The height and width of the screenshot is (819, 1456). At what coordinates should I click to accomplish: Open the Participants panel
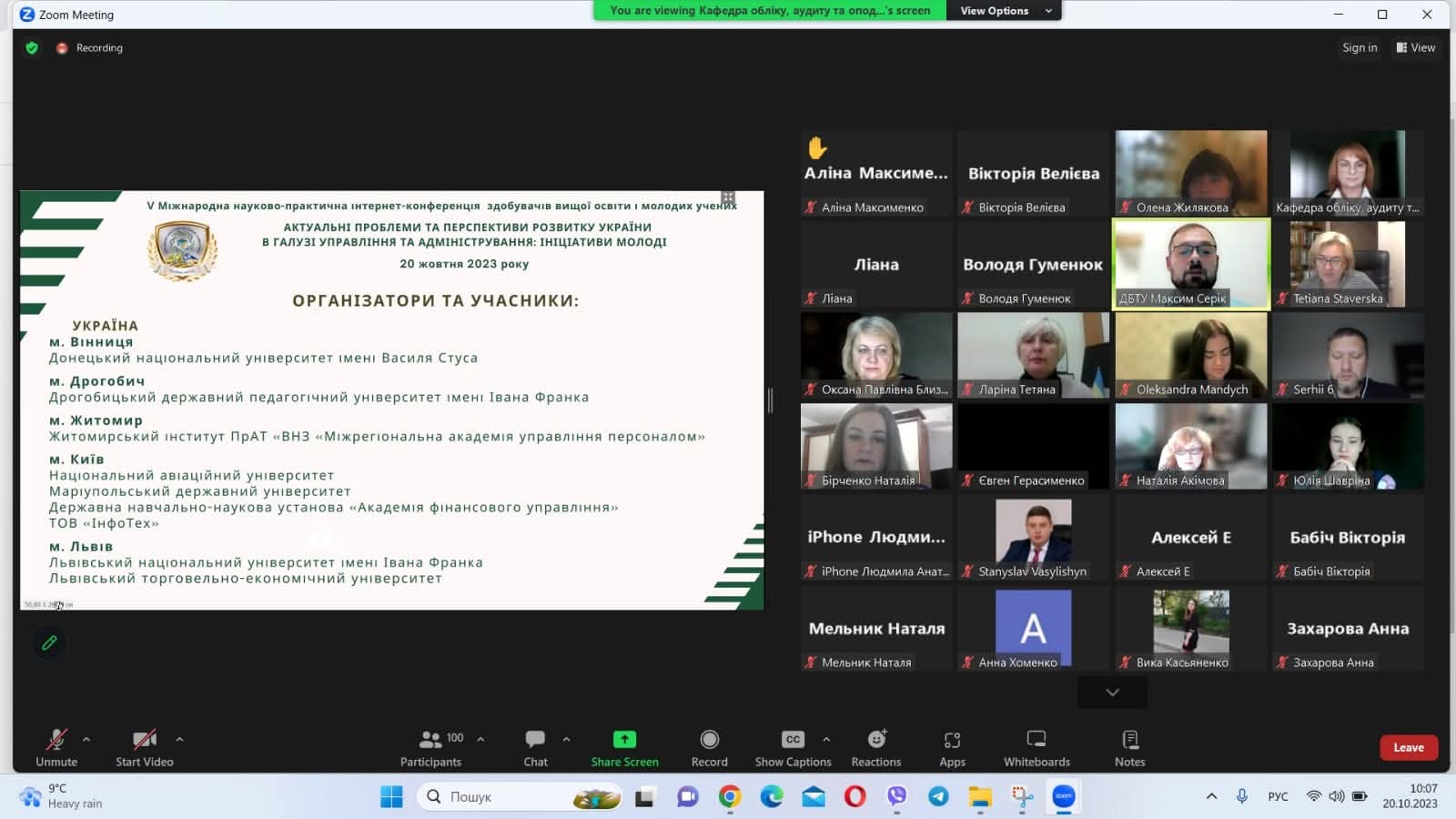[431, 747]
